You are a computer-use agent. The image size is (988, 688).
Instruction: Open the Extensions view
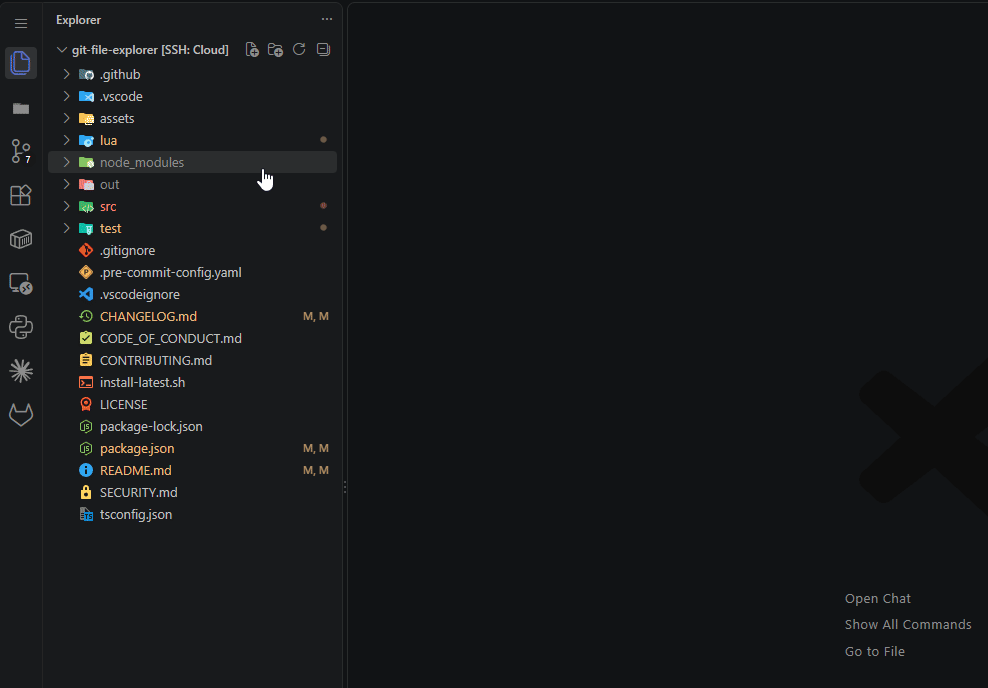tap(21, 195)
